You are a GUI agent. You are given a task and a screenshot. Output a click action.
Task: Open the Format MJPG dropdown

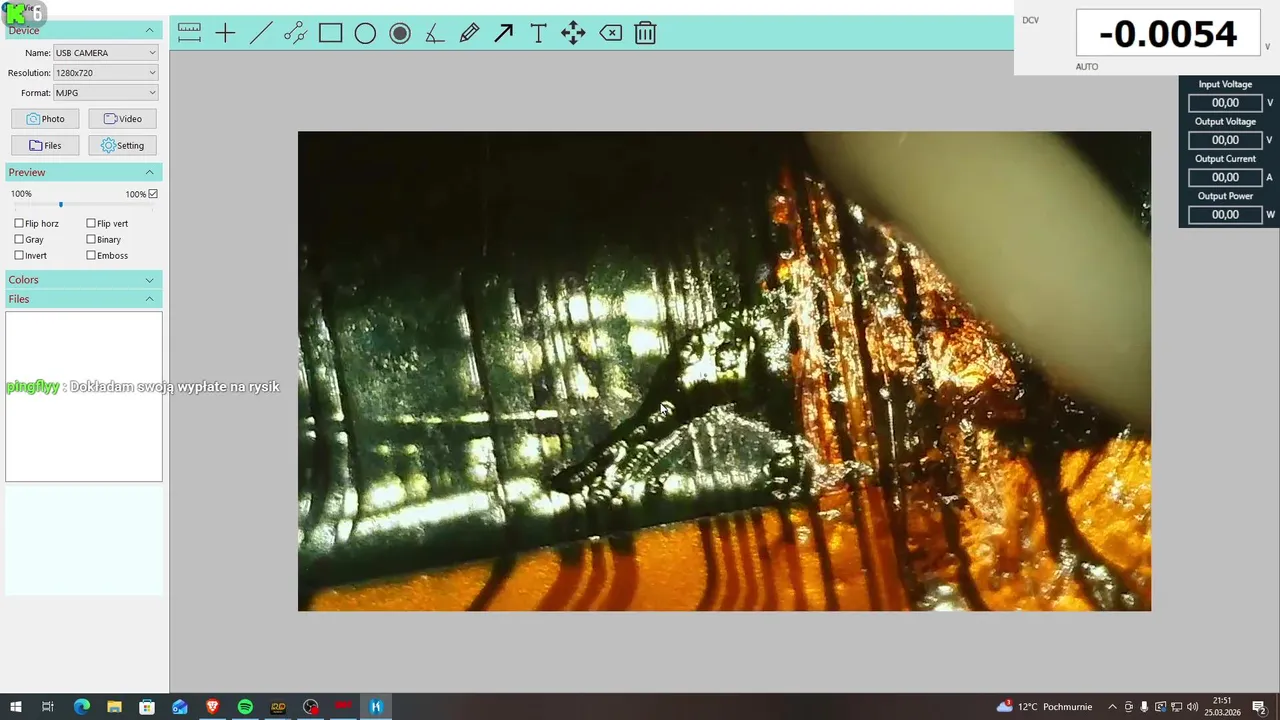pos(106,93)
